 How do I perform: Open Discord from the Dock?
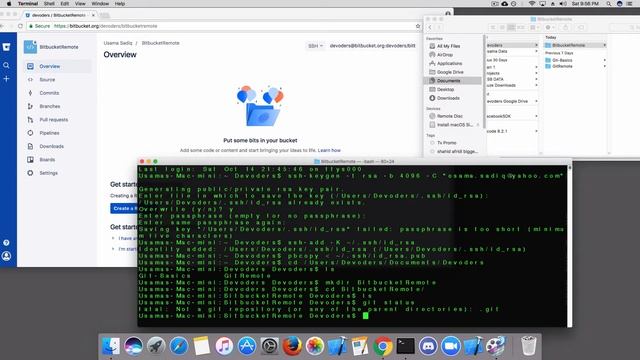point(428,346)
